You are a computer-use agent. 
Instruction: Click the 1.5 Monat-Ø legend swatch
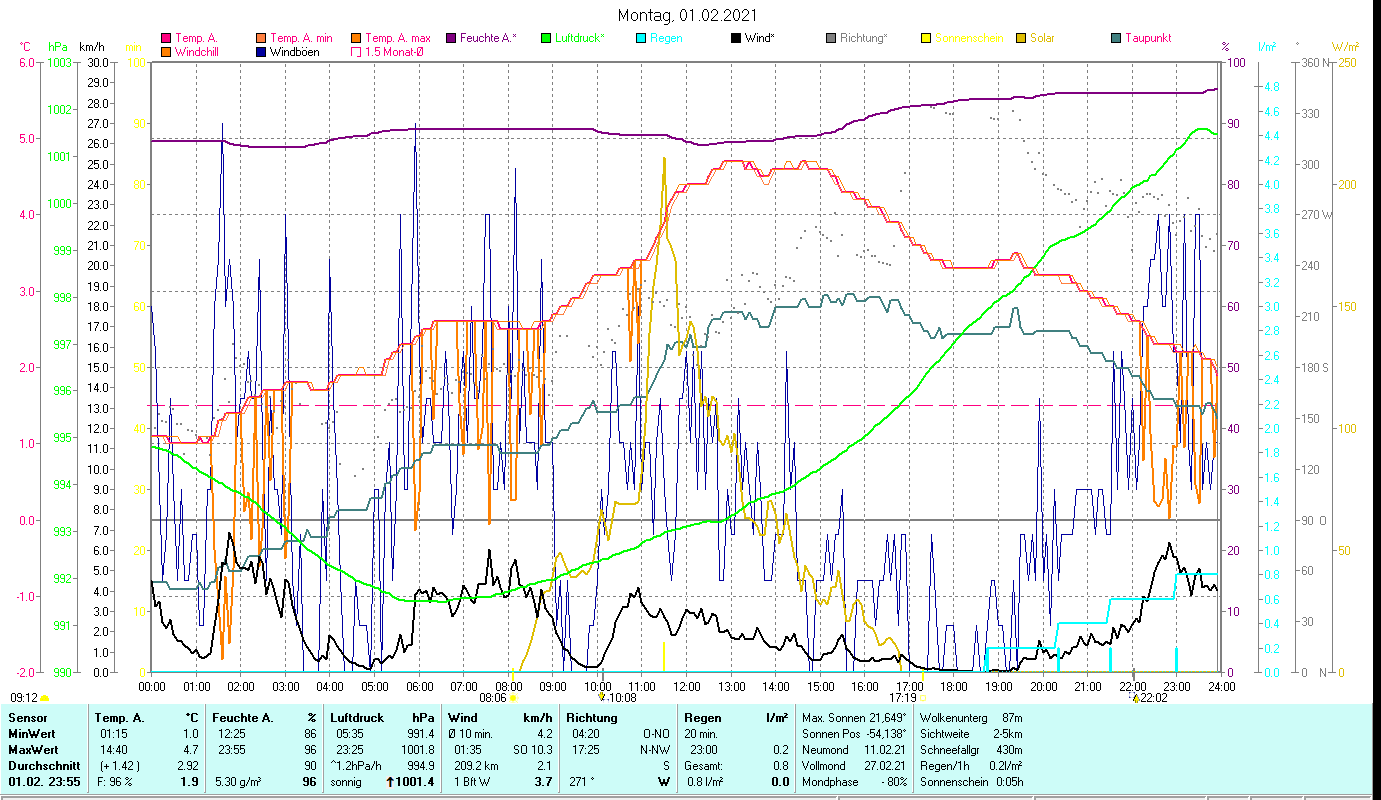pyautogui.click(x=355, y=51)
